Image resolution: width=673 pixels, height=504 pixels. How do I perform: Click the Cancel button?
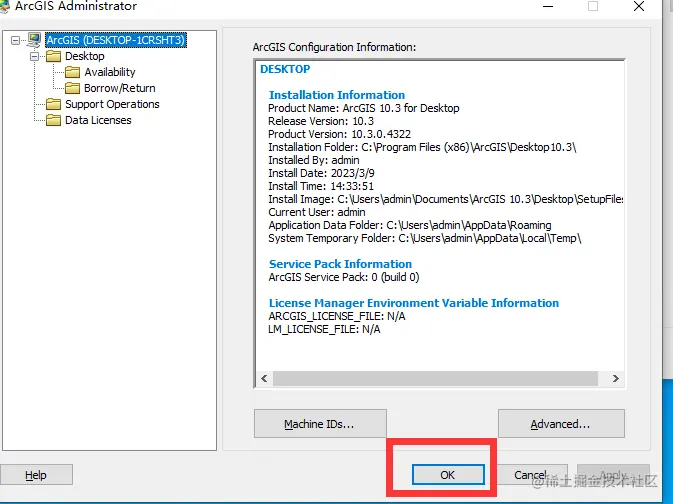tap(531, 475)
